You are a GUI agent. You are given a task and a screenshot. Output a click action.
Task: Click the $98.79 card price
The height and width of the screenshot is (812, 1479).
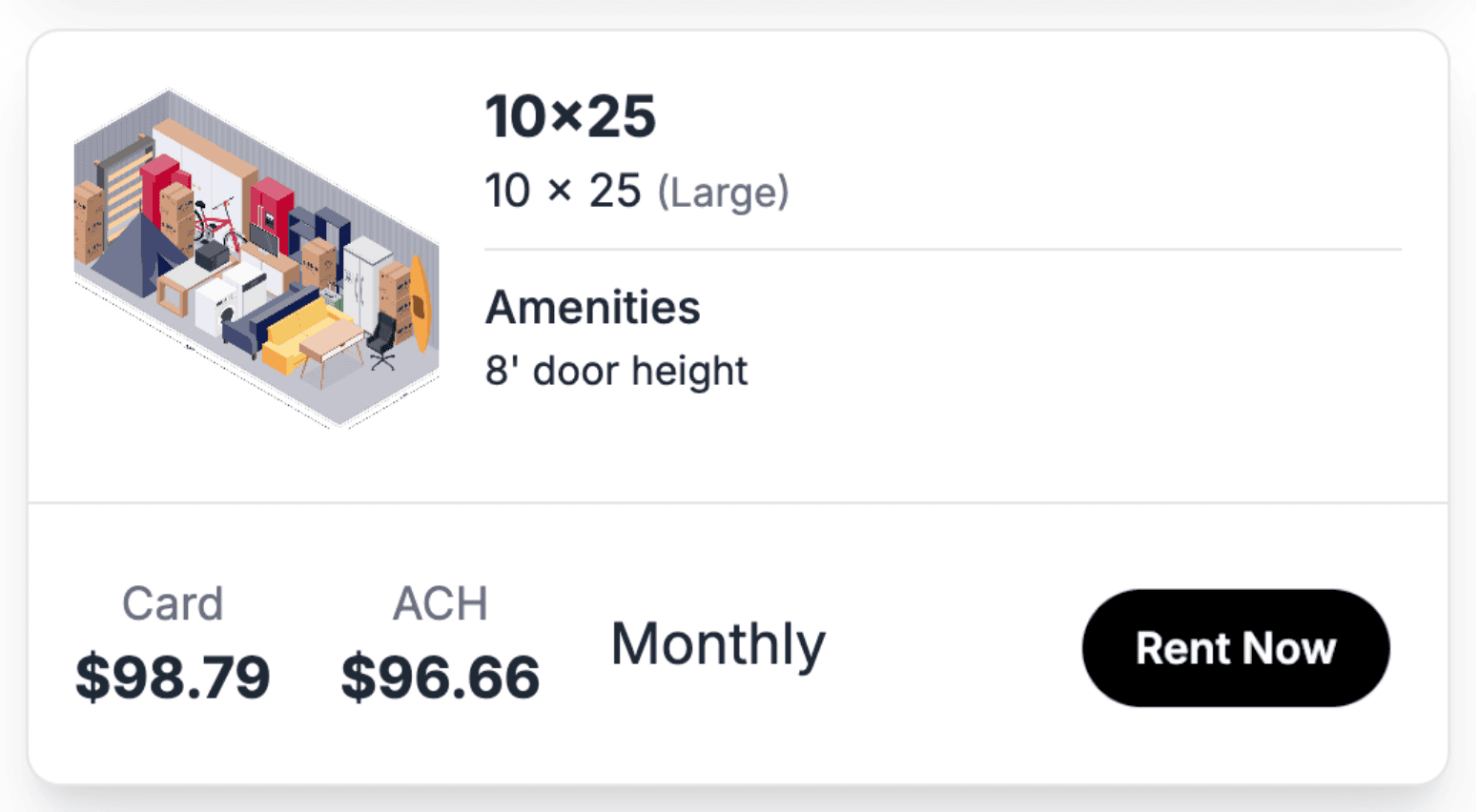click(x=173, y=677)
